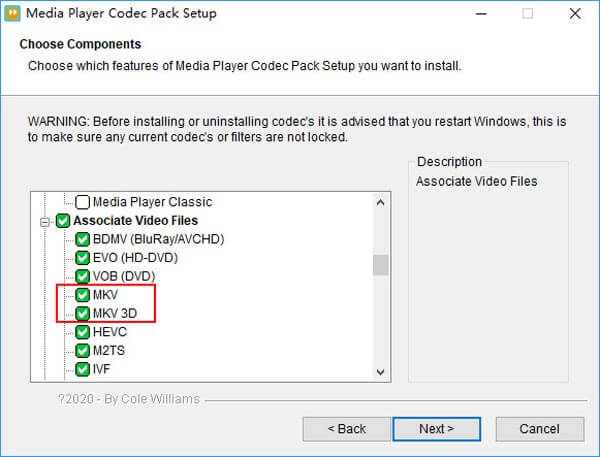
Task: Toggle the Associate Video Files group checkbox
Action: point(63,221)
